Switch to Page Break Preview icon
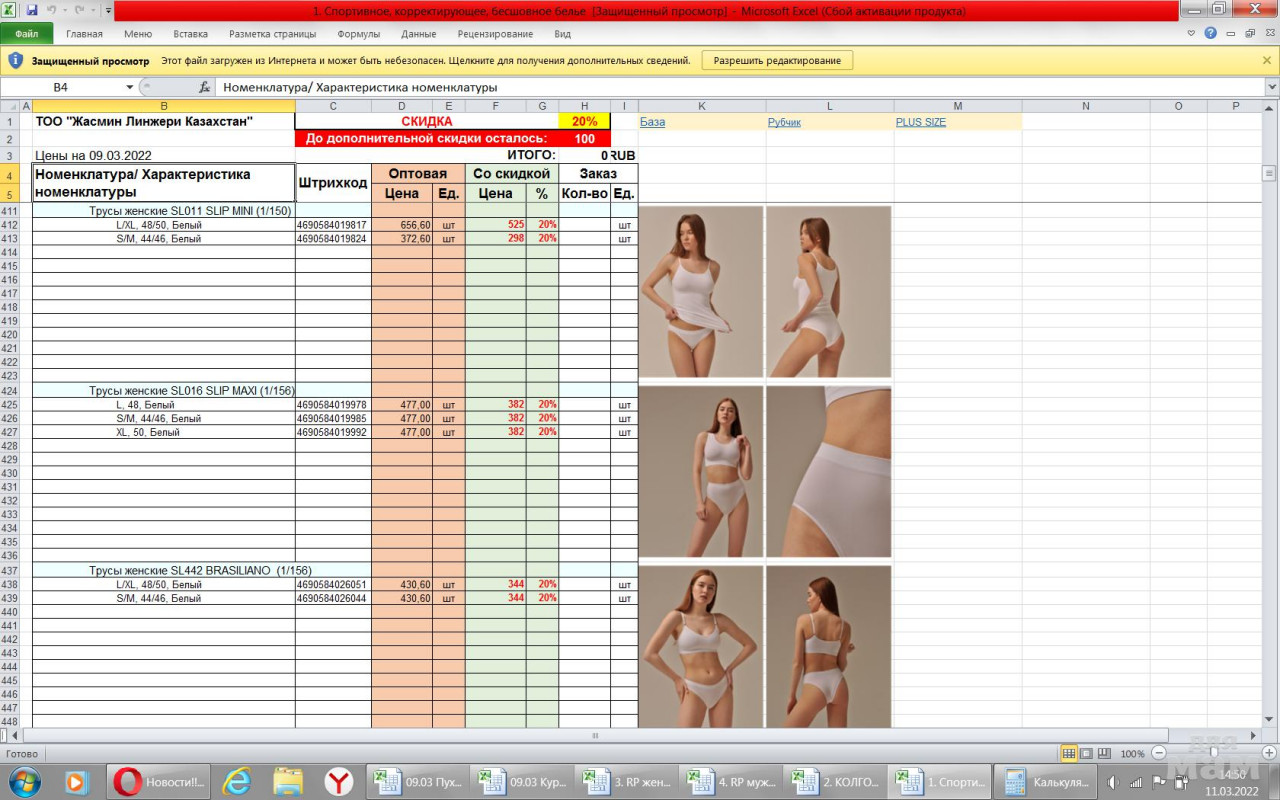The width and height of the screenshot is (1280, 800). click(1104, 753)
